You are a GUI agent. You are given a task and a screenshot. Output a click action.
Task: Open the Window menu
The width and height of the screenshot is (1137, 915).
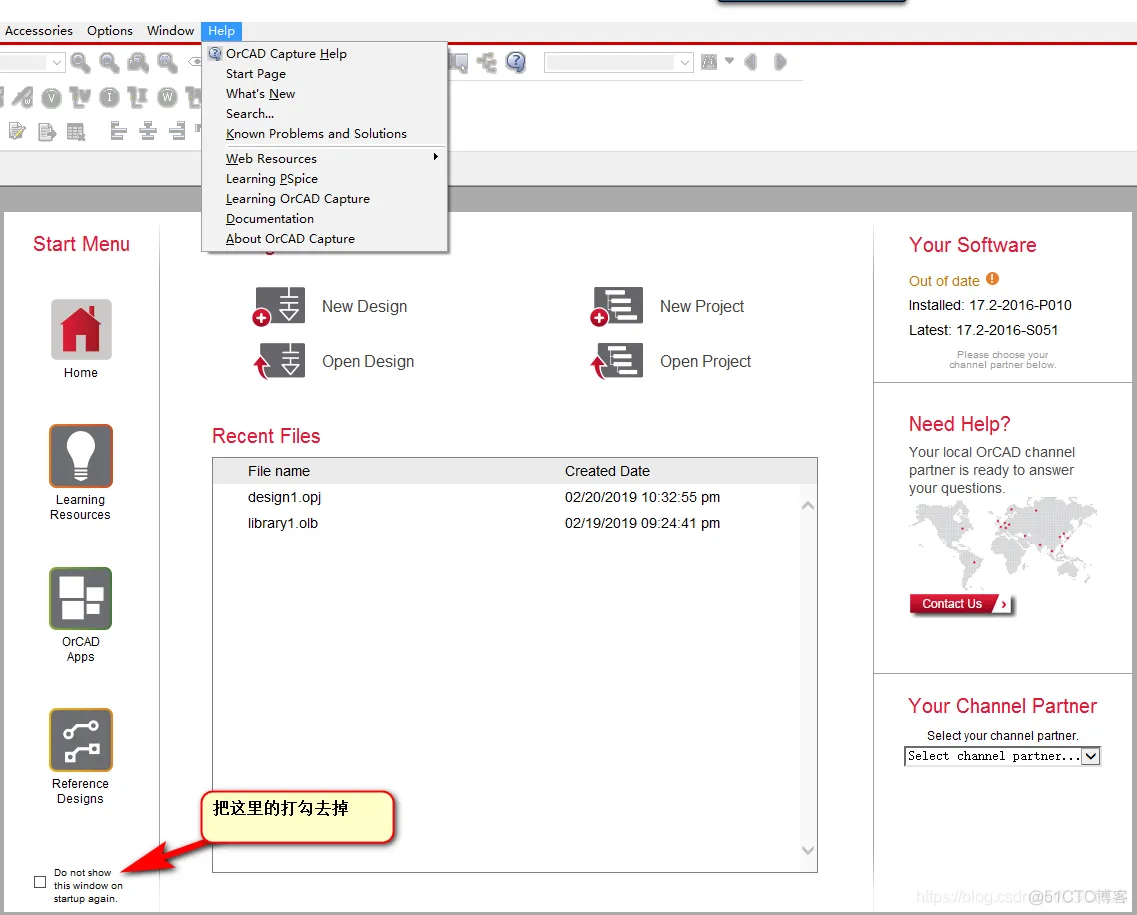click(x=170, y=30)
